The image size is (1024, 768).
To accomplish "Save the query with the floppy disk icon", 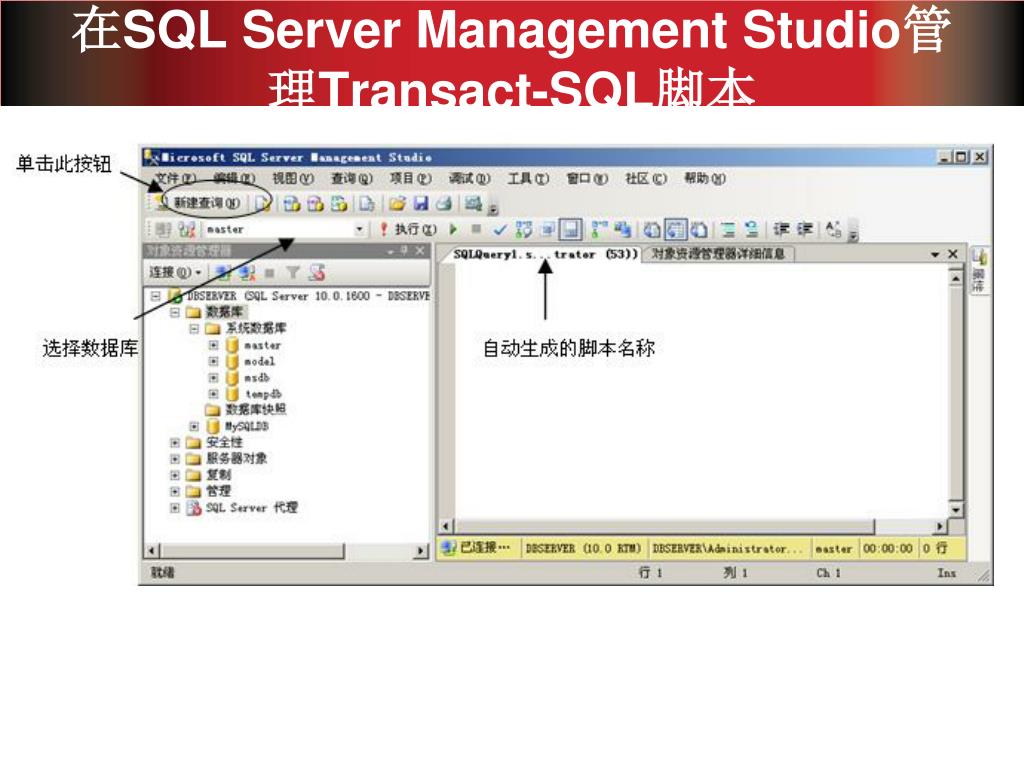I will pyautogui.click(x=421, y=204).
